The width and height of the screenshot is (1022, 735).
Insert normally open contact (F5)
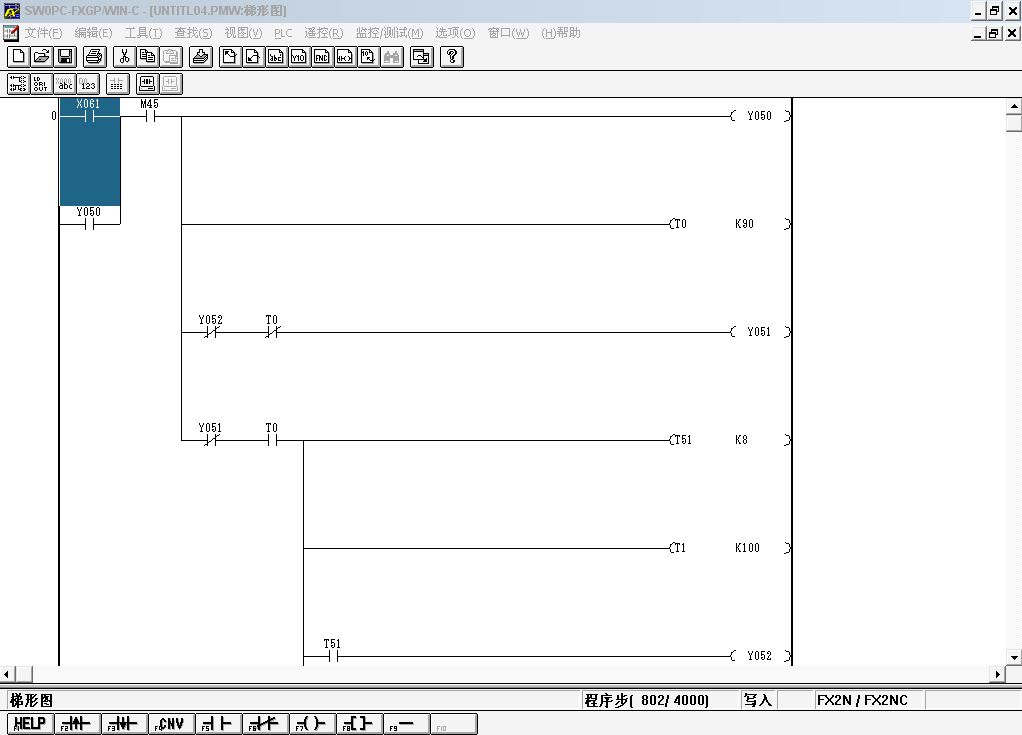[218, 724]
